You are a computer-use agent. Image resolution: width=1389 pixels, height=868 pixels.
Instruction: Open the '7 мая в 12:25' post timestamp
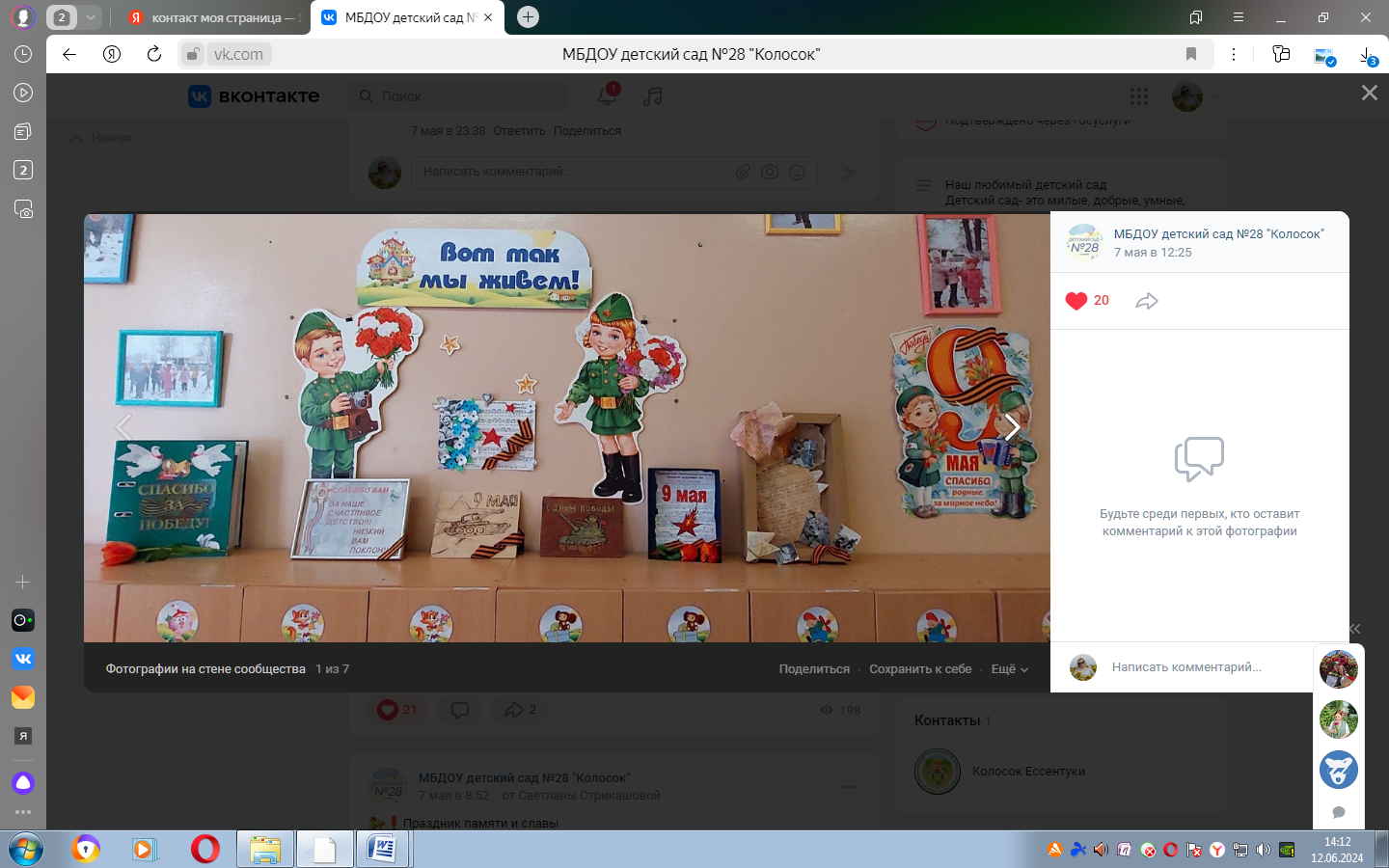[1153, 253]
